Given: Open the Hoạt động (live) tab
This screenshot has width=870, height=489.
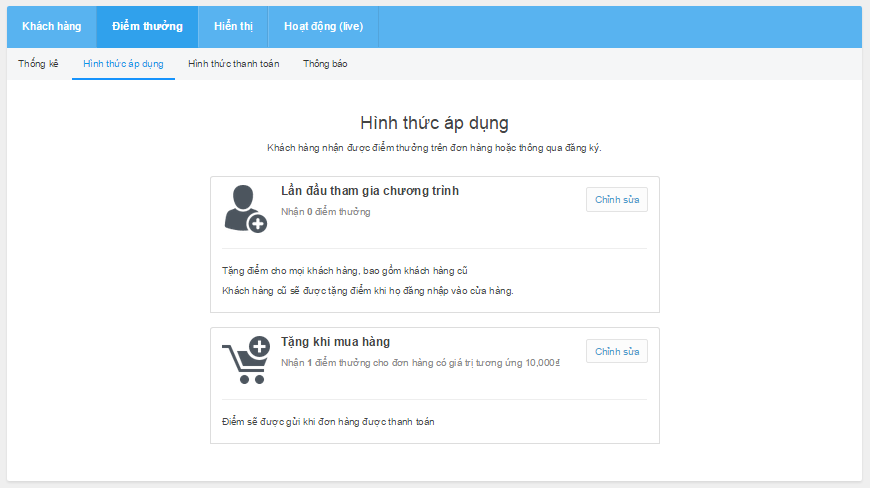Looking at the screenshot, I should [323, 27].
